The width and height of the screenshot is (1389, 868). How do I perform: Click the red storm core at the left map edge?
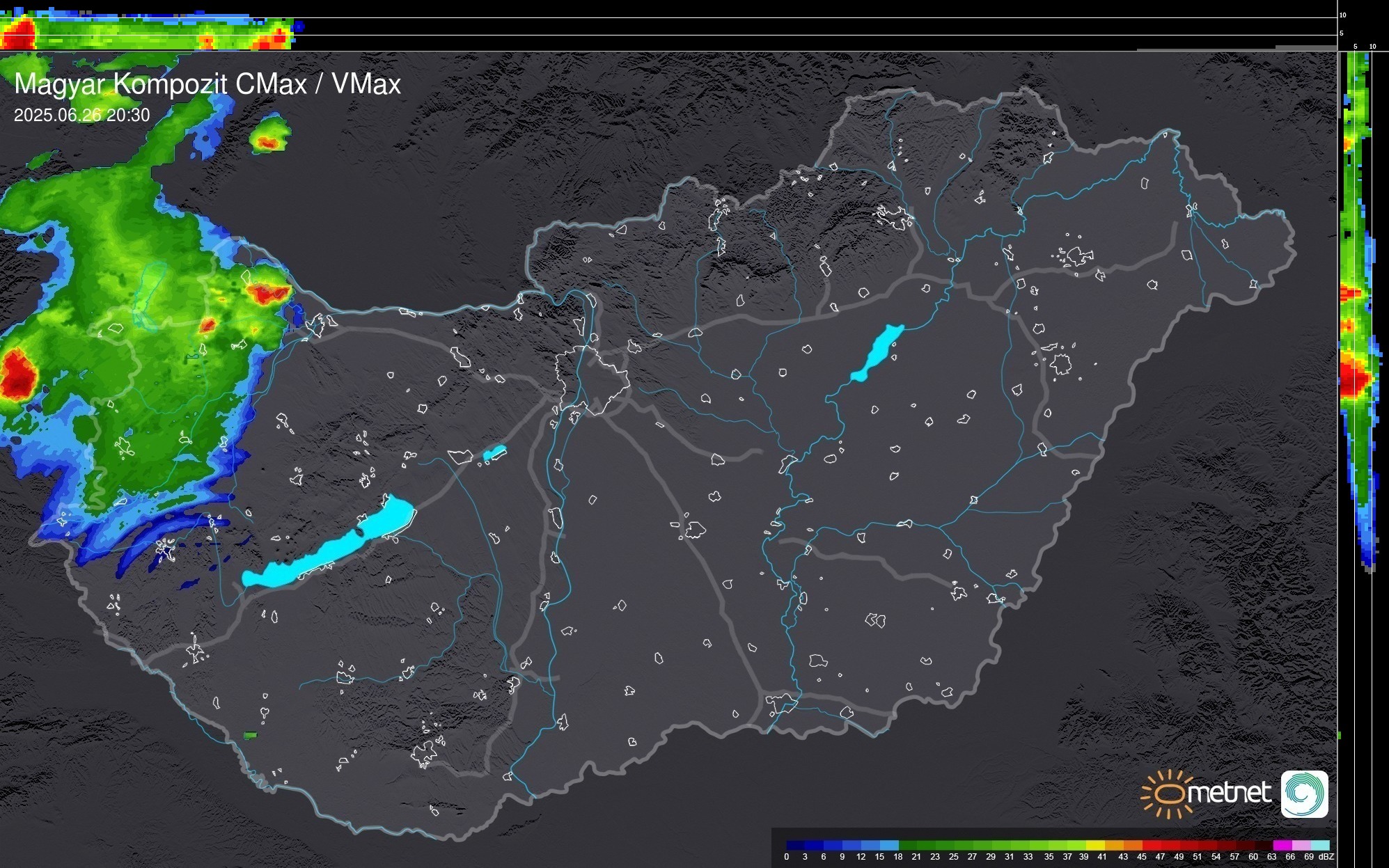point(17,376)
